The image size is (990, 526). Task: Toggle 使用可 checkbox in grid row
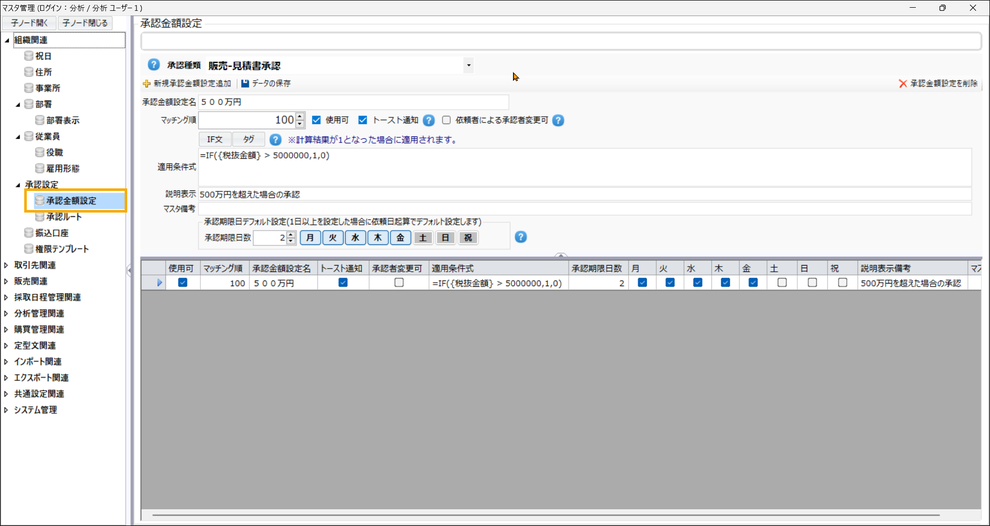[x=182, y=283]
